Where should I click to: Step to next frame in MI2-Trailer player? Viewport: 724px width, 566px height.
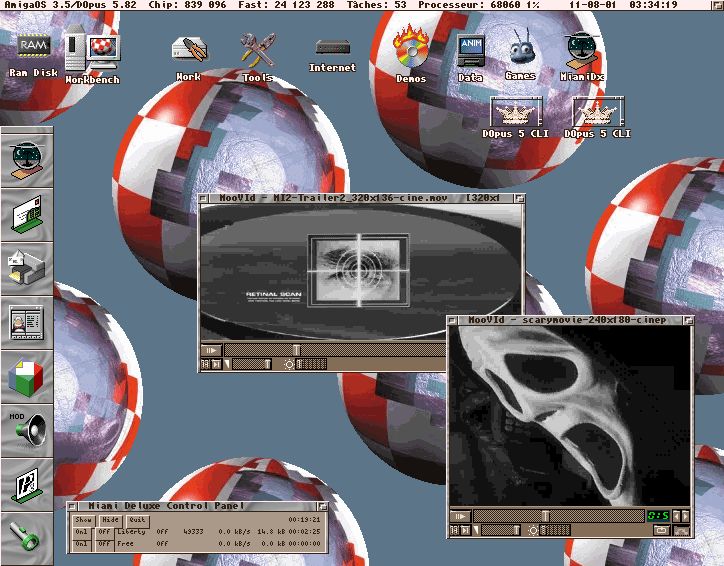[x=217, y=364]
